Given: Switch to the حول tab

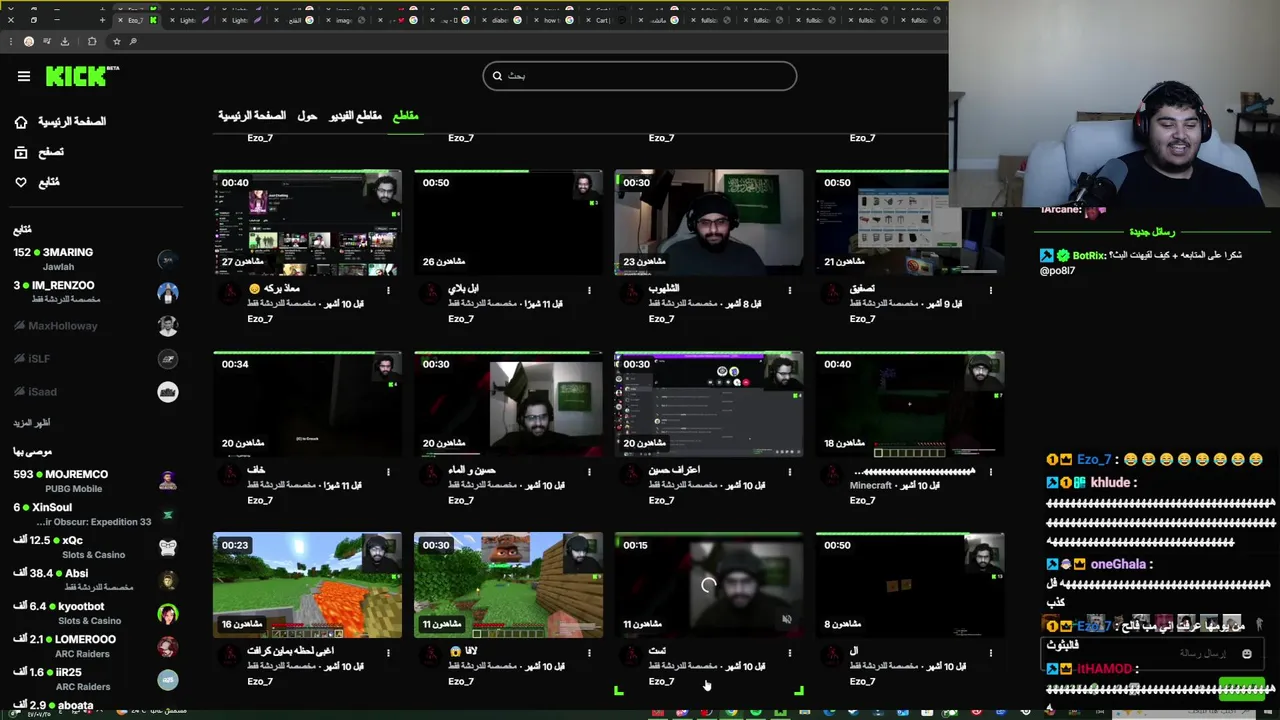Looking at the screenshot, I should [x=307, y=116].
